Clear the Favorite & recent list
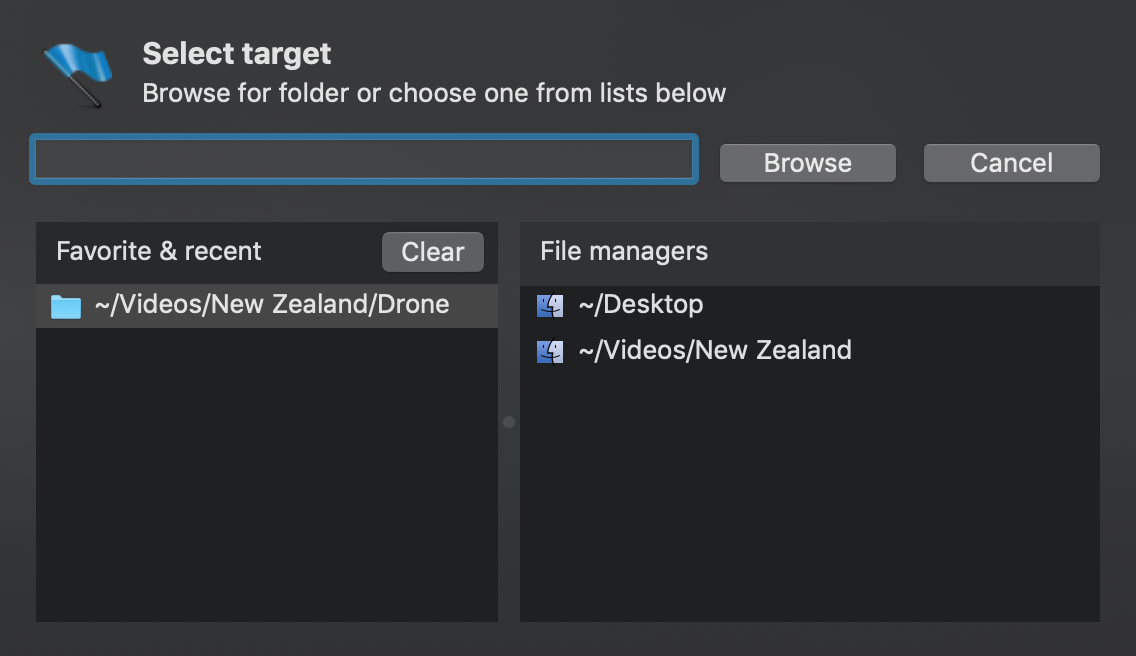 tap(432, 252)
